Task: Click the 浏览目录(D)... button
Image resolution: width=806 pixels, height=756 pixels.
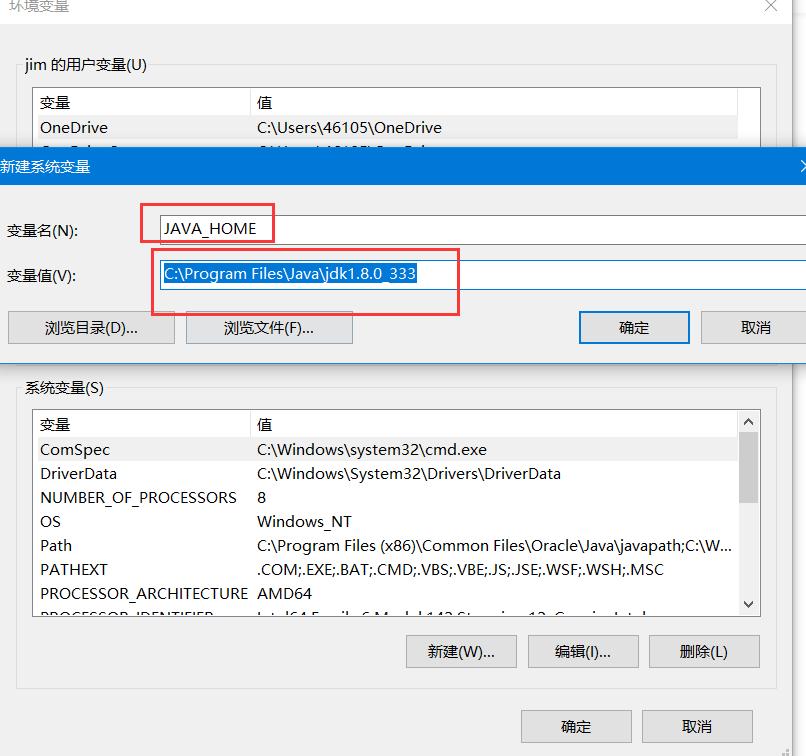Action: click(x=90, y=327)
